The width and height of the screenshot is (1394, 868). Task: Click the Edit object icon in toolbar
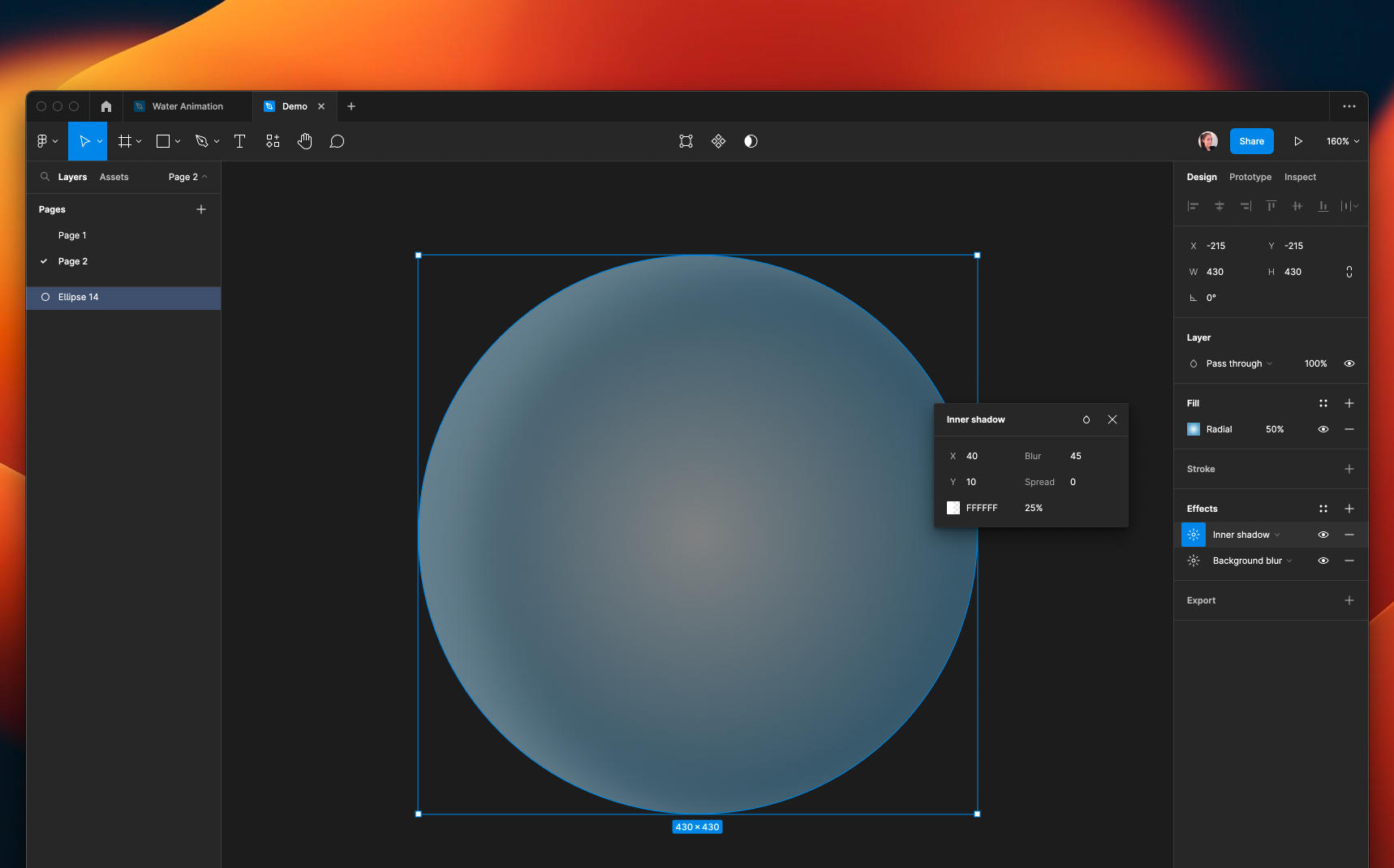pos(686,141)
